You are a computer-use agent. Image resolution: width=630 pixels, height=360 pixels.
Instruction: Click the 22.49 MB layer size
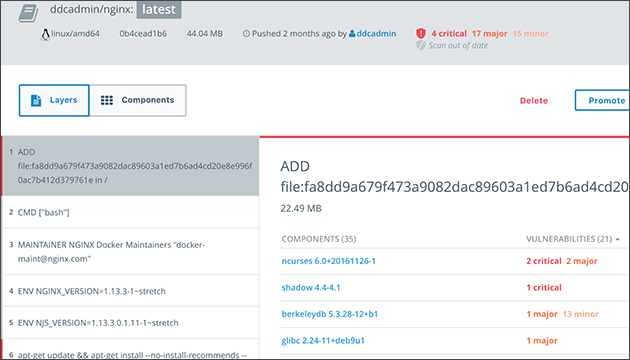click(x=301, y=209)
